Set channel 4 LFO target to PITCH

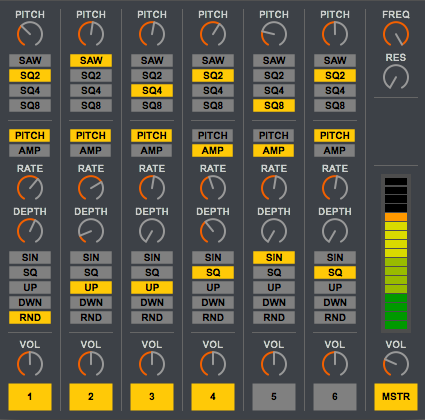pos(213,135)
